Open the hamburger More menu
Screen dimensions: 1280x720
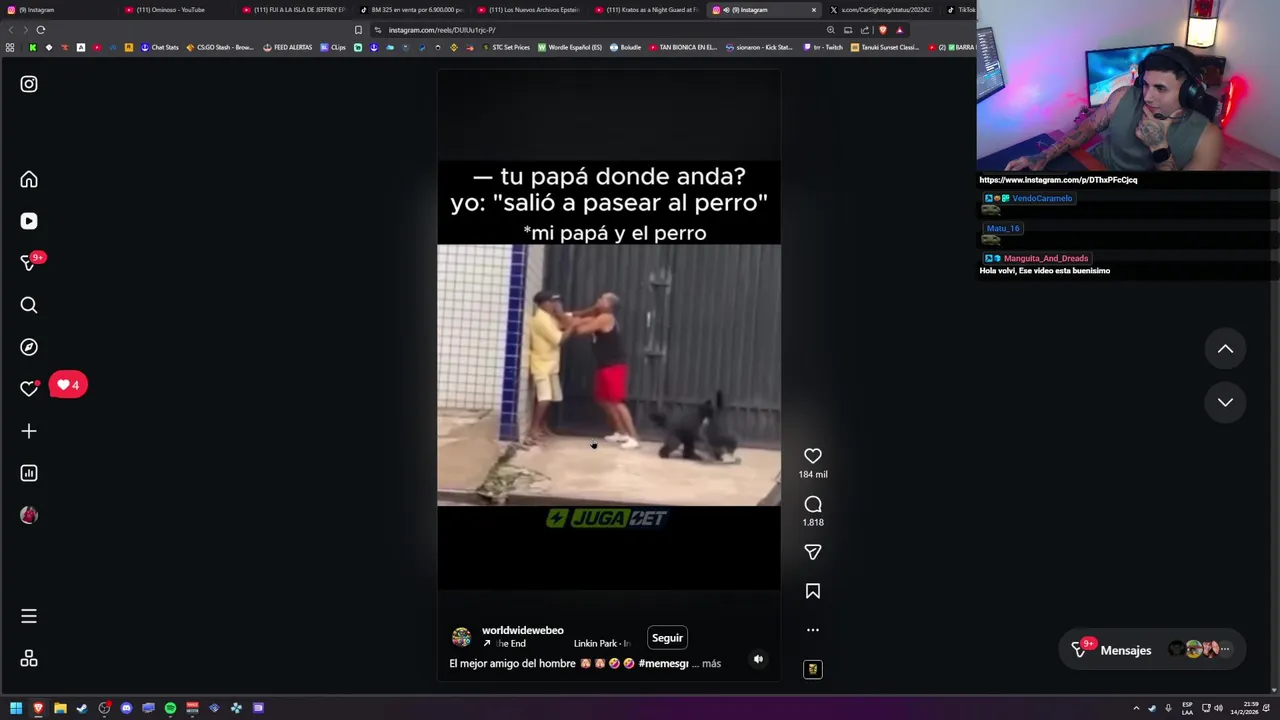point(29,616)
